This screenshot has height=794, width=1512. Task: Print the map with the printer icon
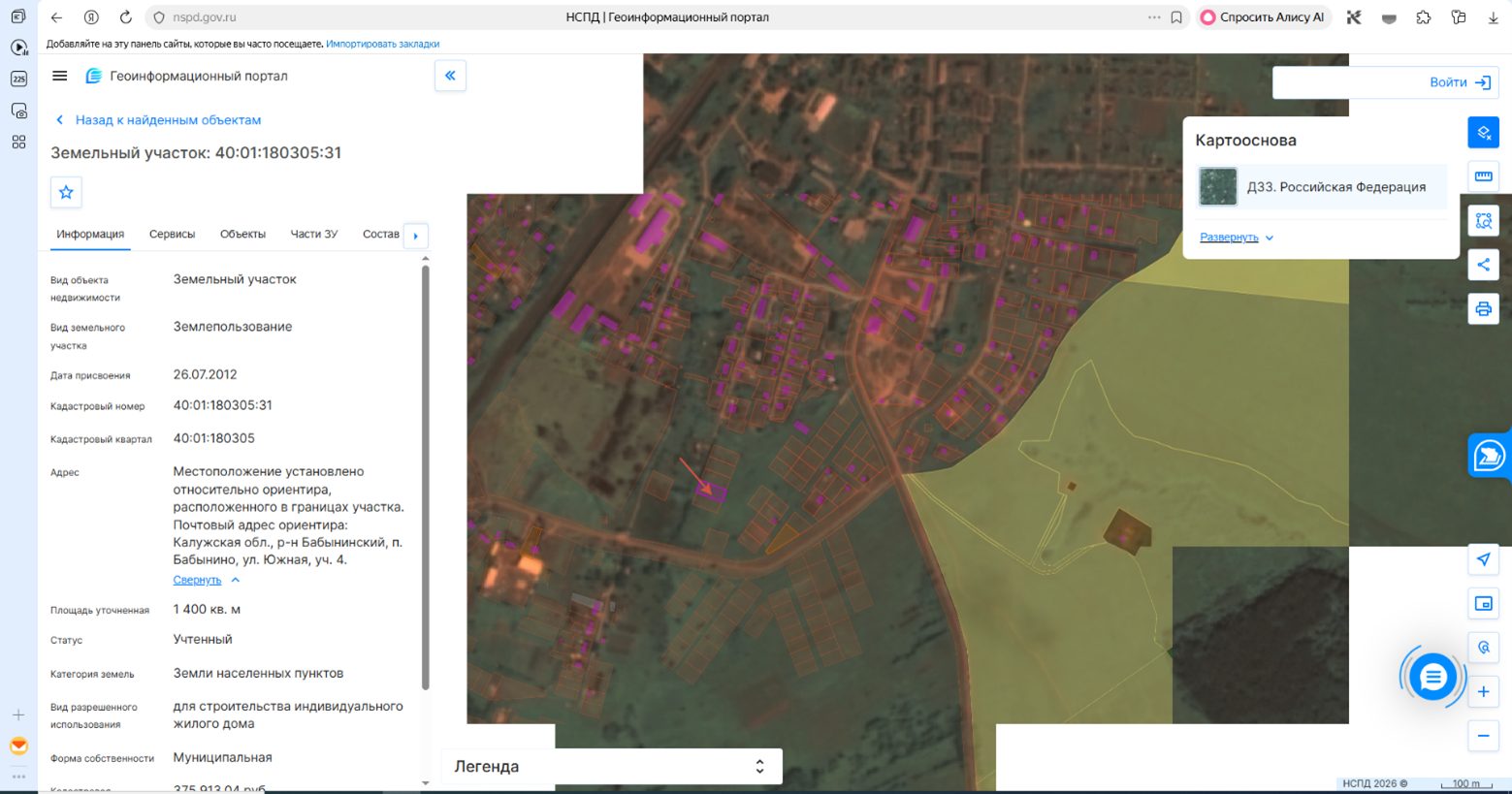(x=1483, y=309)
